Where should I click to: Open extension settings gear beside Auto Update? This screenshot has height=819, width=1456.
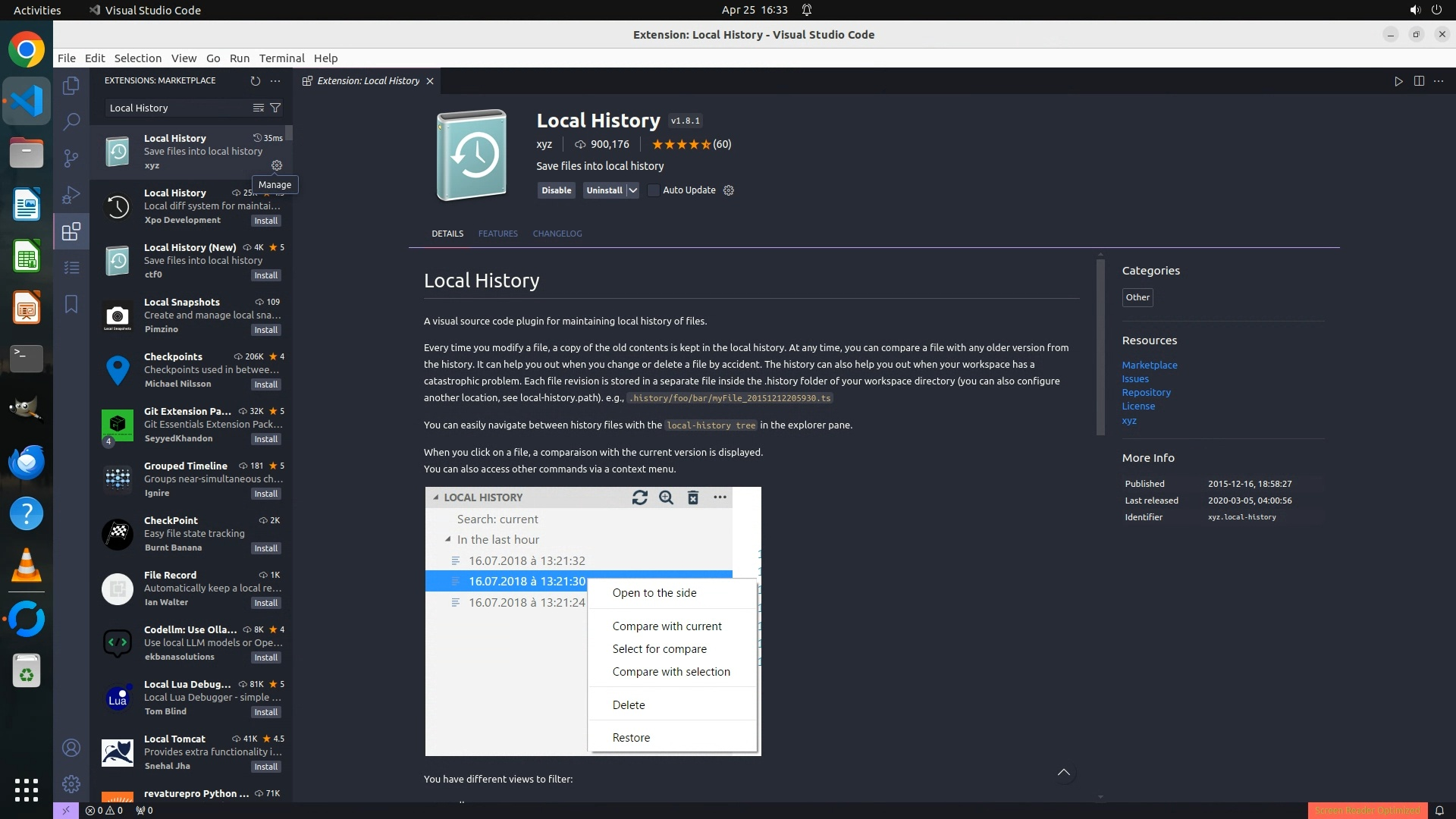[x=729, y=190]
